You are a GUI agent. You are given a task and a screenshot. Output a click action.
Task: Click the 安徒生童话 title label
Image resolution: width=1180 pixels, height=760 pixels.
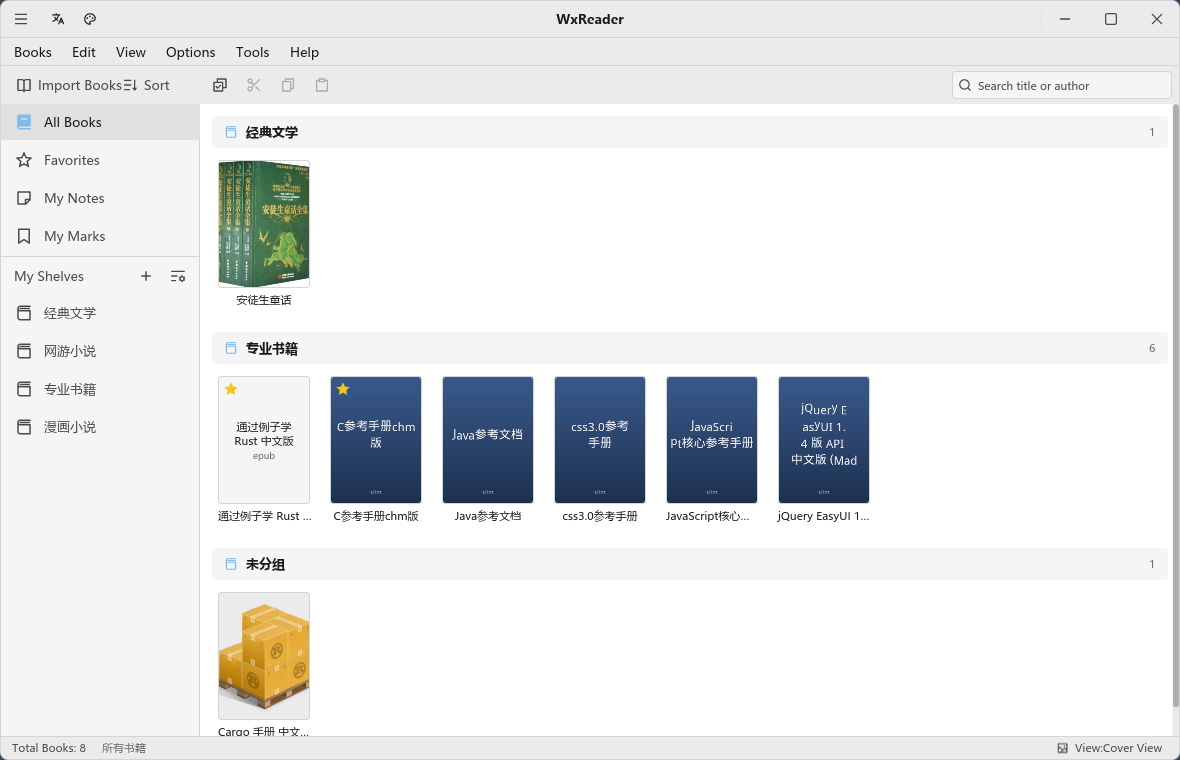click(264, 300)
